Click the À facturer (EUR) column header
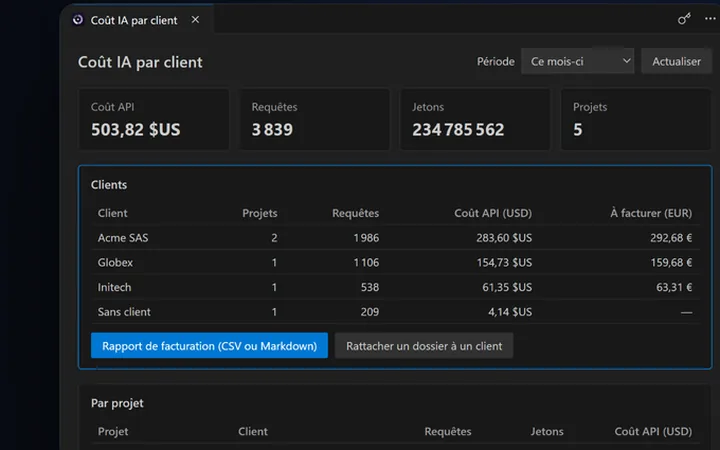This screenshot has height=450, width=720. (651, 213)
